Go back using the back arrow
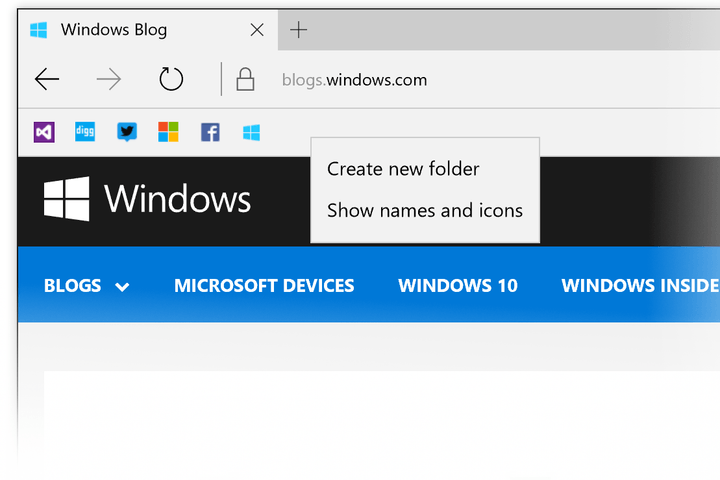This screenshot has width=720, height=480. pyautogui.click(x=47, y=79)
